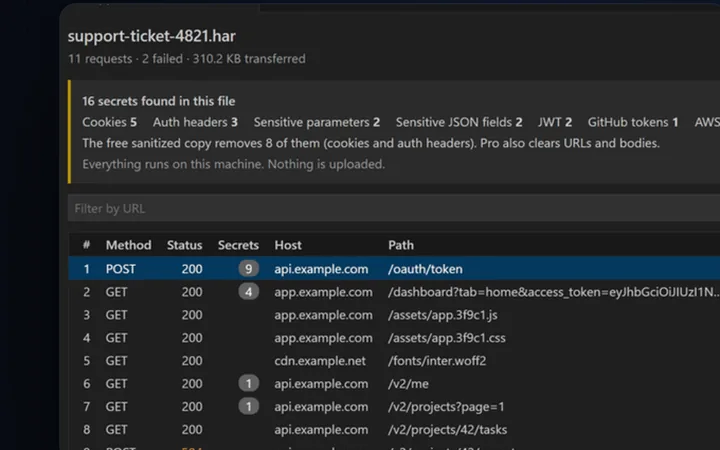Viewport: 720px width, 450px height.
Task: Click the # column header
Action: pos(86,245)
